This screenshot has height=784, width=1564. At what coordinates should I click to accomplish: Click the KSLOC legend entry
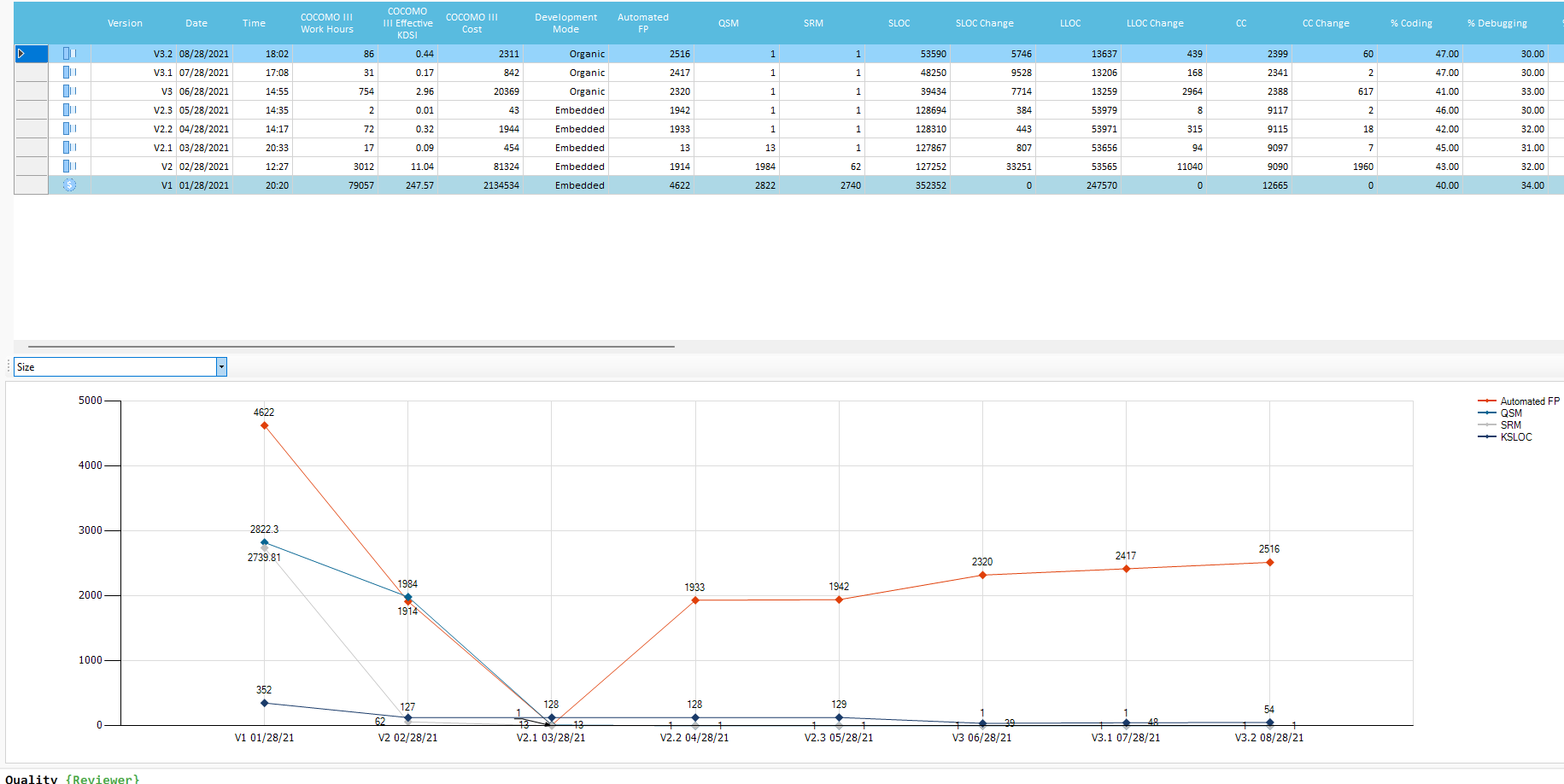(x=1515, y=437)
